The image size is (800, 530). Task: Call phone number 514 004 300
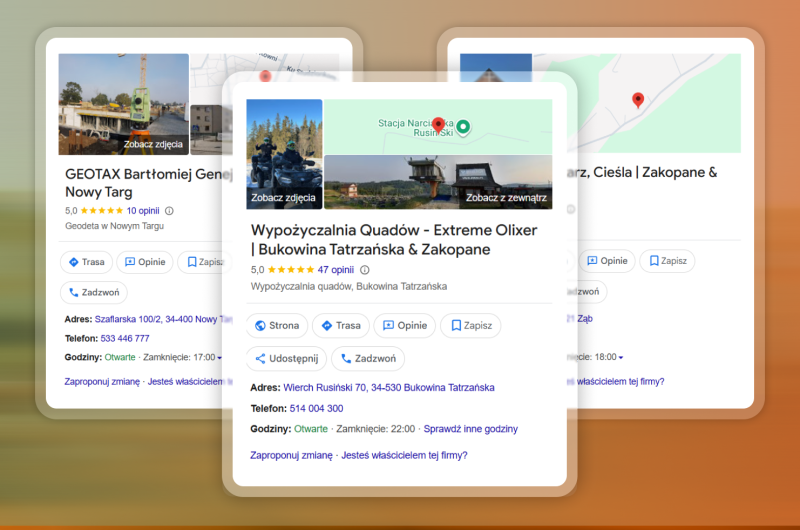pos(316,409)
